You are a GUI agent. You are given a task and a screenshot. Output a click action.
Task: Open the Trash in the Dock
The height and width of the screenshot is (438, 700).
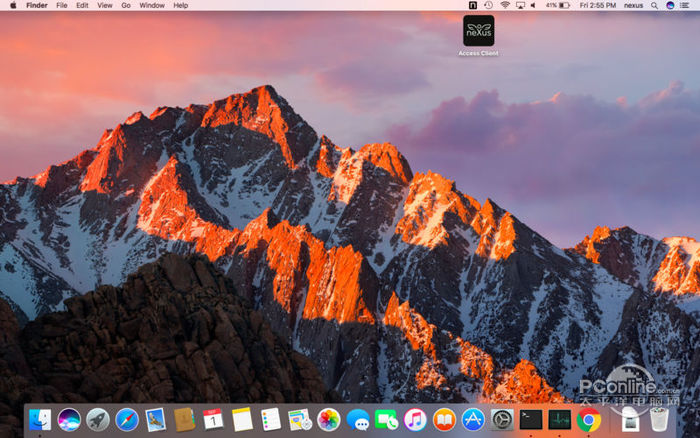(x=659, y=420)
